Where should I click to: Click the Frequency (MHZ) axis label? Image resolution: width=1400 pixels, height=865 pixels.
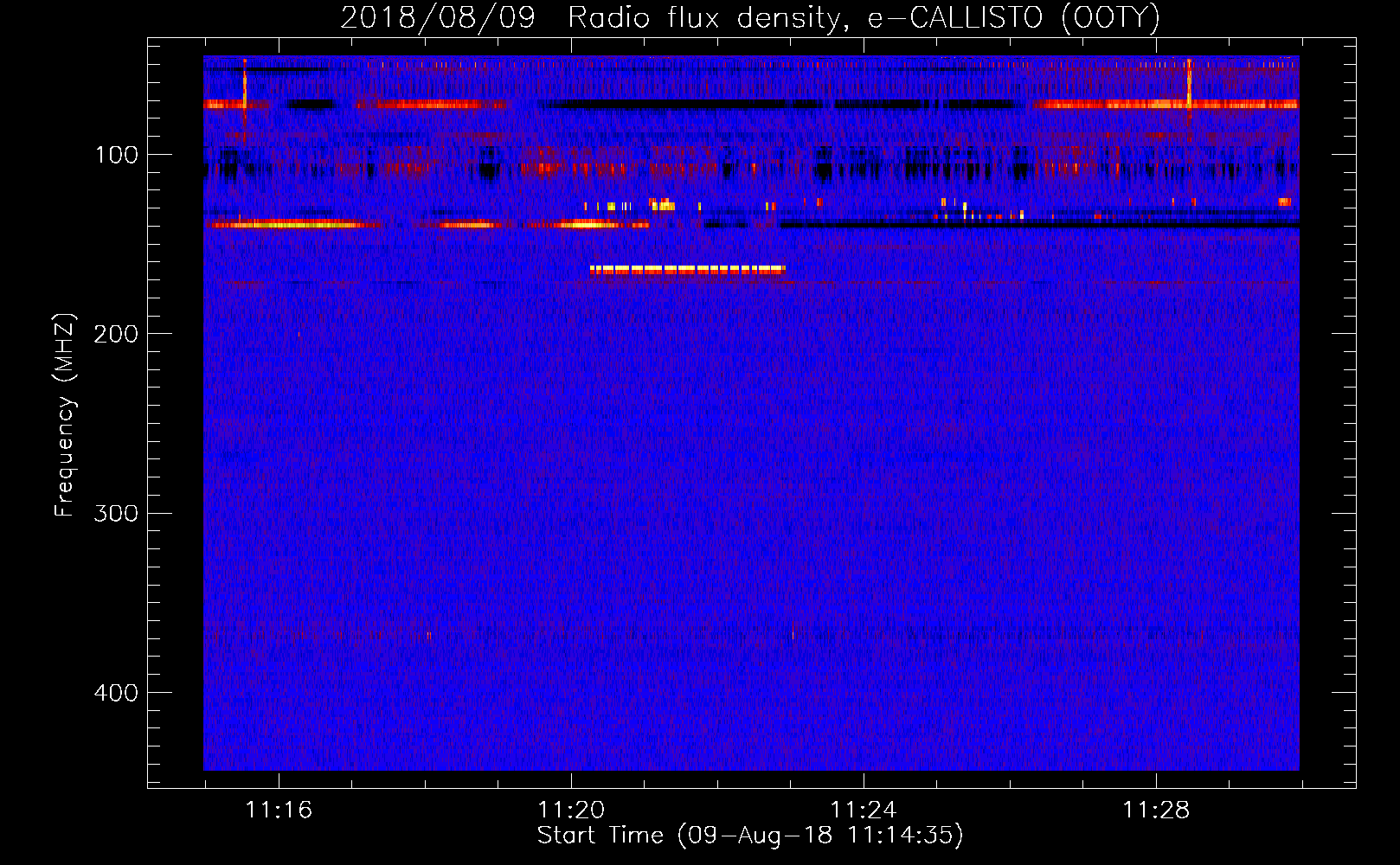coord(65,415)
